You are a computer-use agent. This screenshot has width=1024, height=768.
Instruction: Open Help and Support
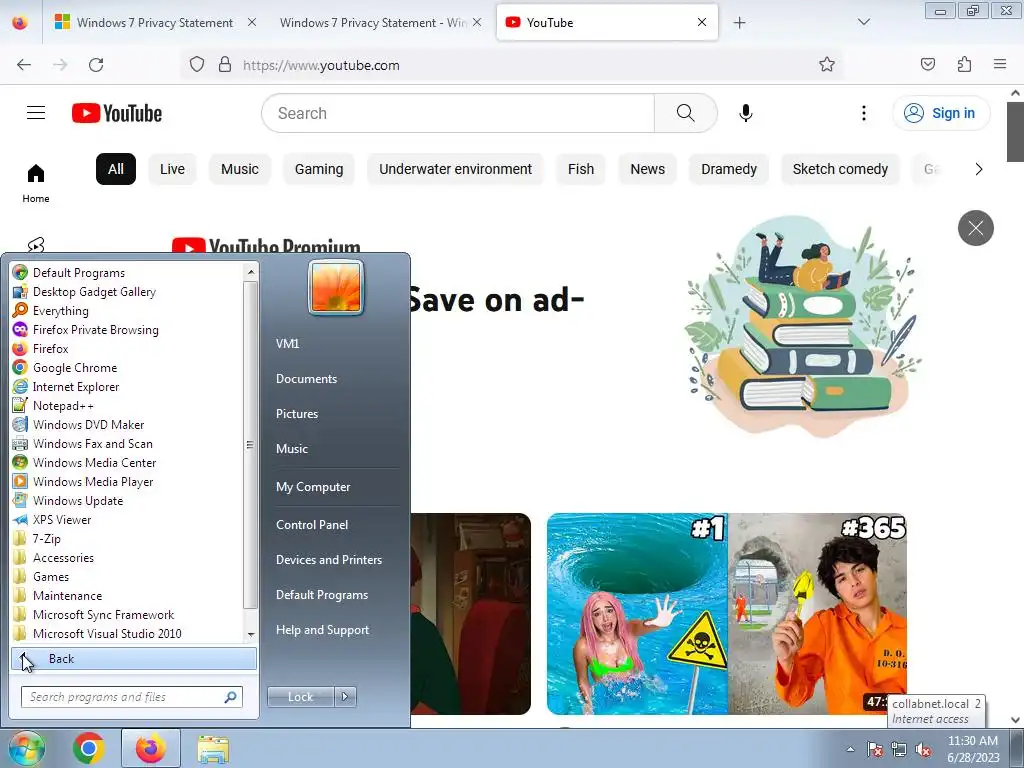click(322, 630)
